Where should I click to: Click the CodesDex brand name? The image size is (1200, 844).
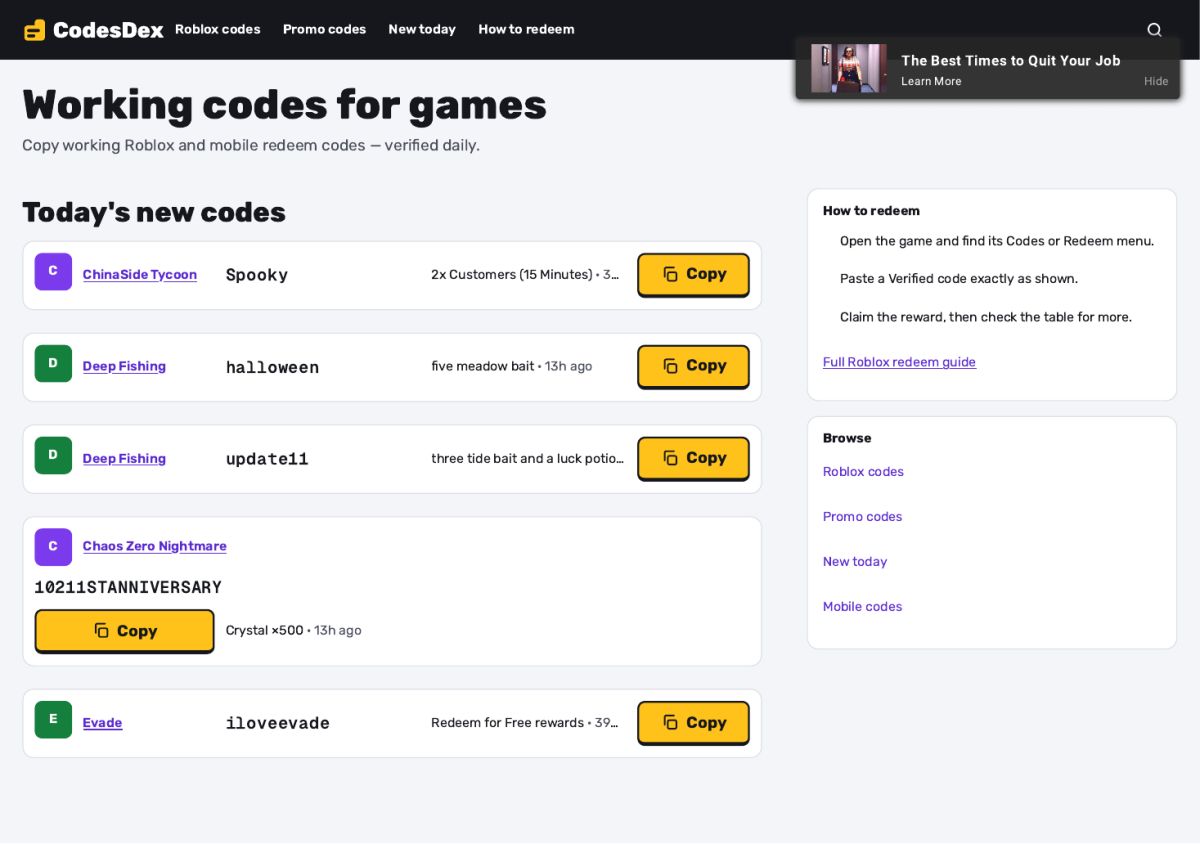point(108,30)
